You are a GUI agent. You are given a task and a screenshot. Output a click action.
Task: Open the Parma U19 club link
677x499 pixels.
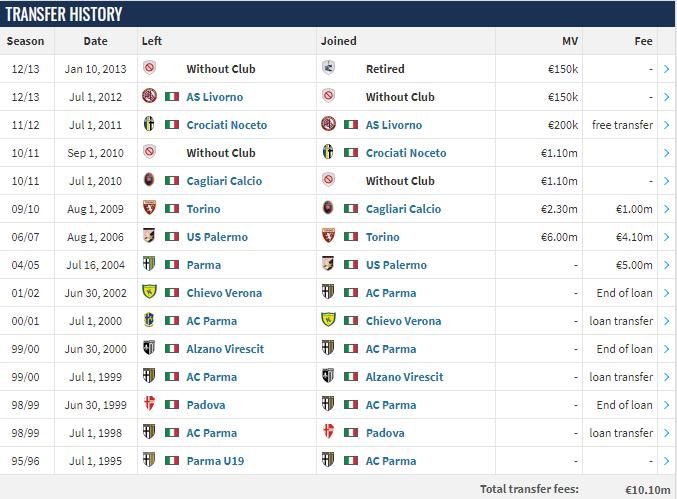point(215,461)
